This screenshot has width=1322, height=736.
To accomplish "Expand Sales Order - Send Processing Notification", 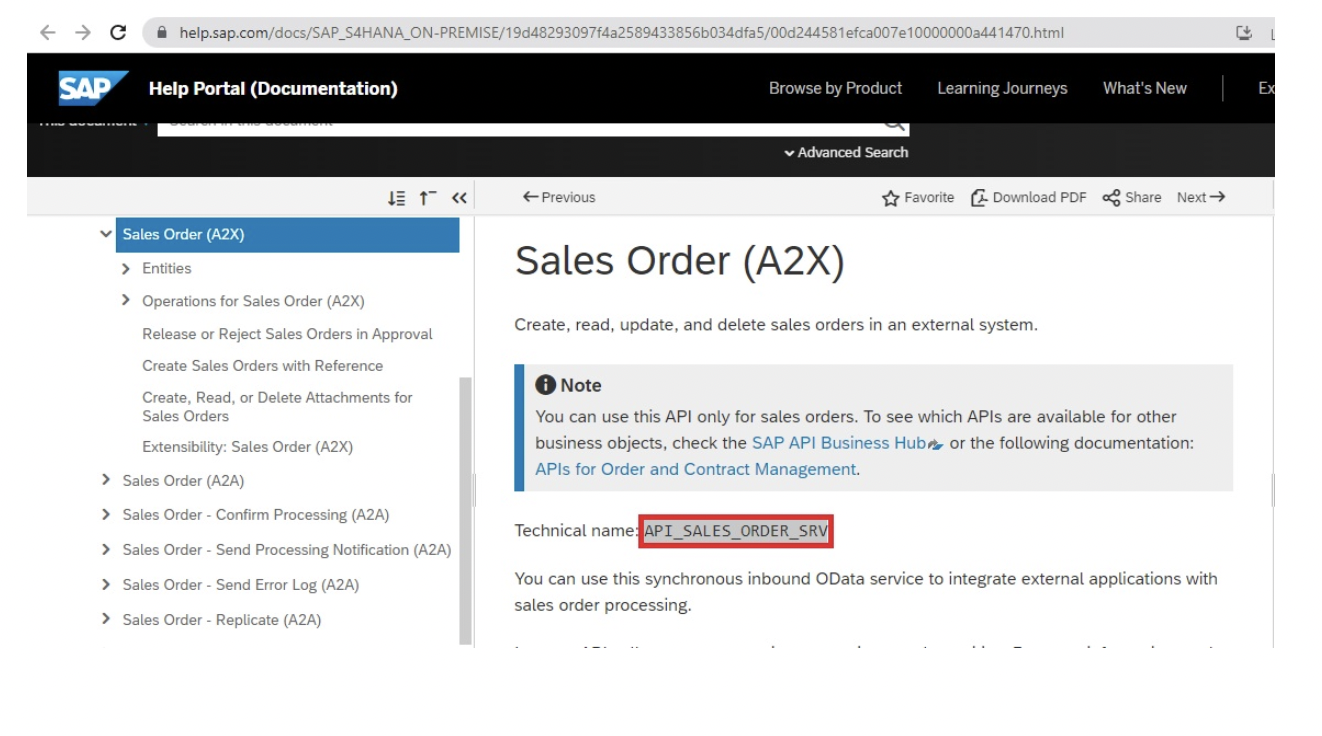I will (x=106, y=550).
